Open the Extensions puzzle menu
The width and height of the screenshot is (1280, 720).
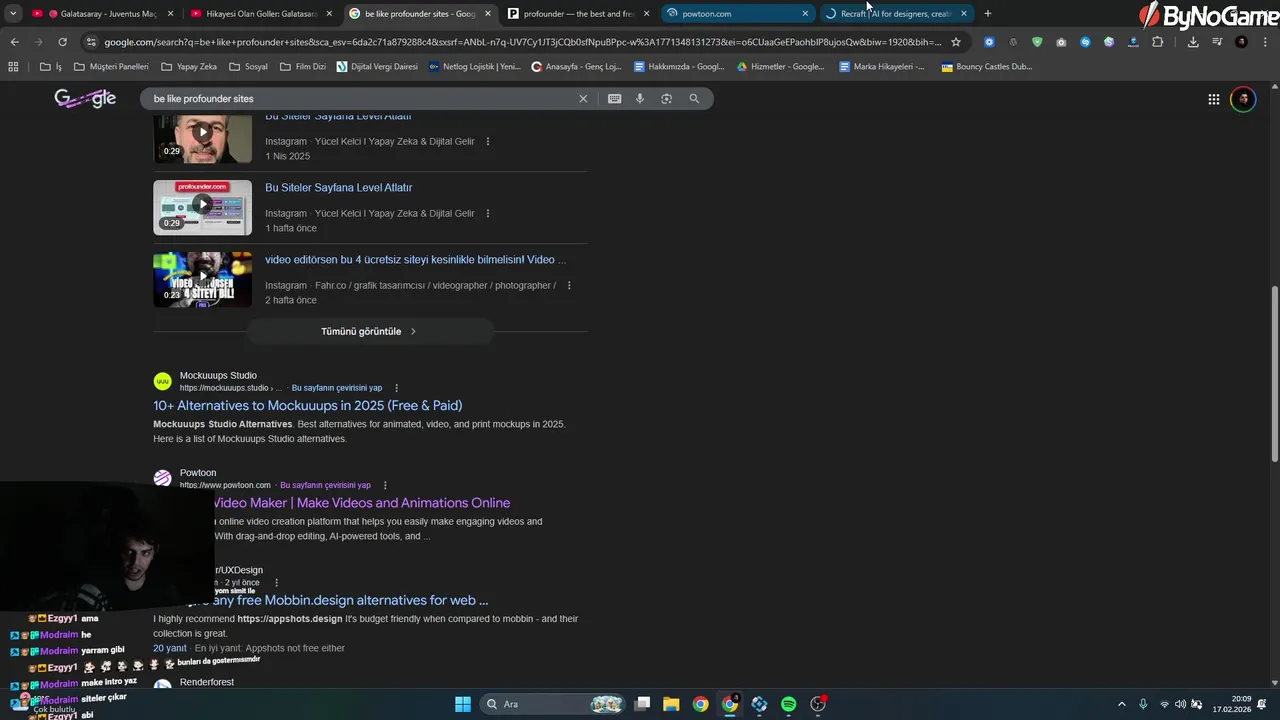click(1158, 42)
